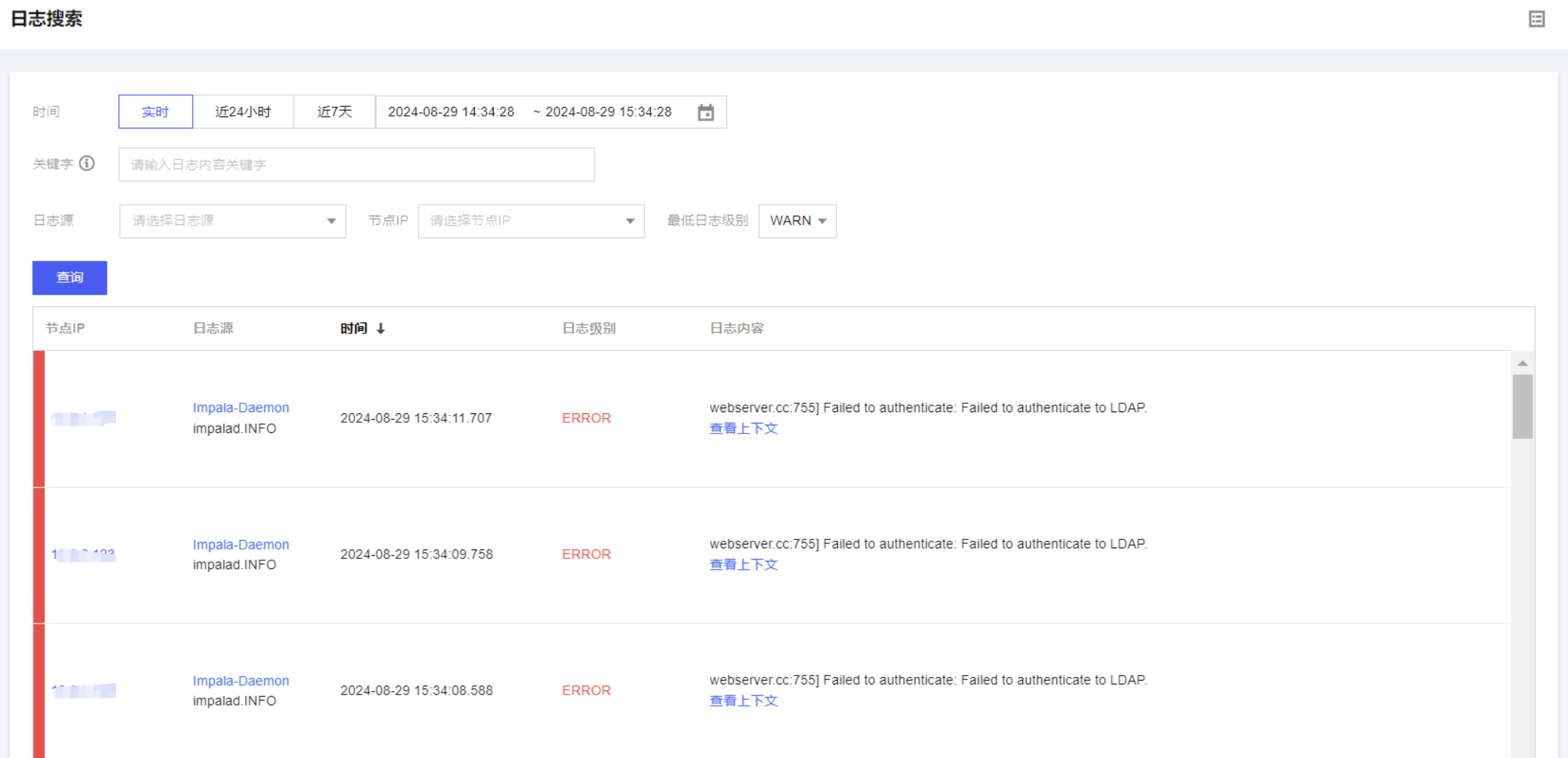Open Impala-Daemon link in second row
Viewport: 1568px width, 758px height.
click(241, 544)
